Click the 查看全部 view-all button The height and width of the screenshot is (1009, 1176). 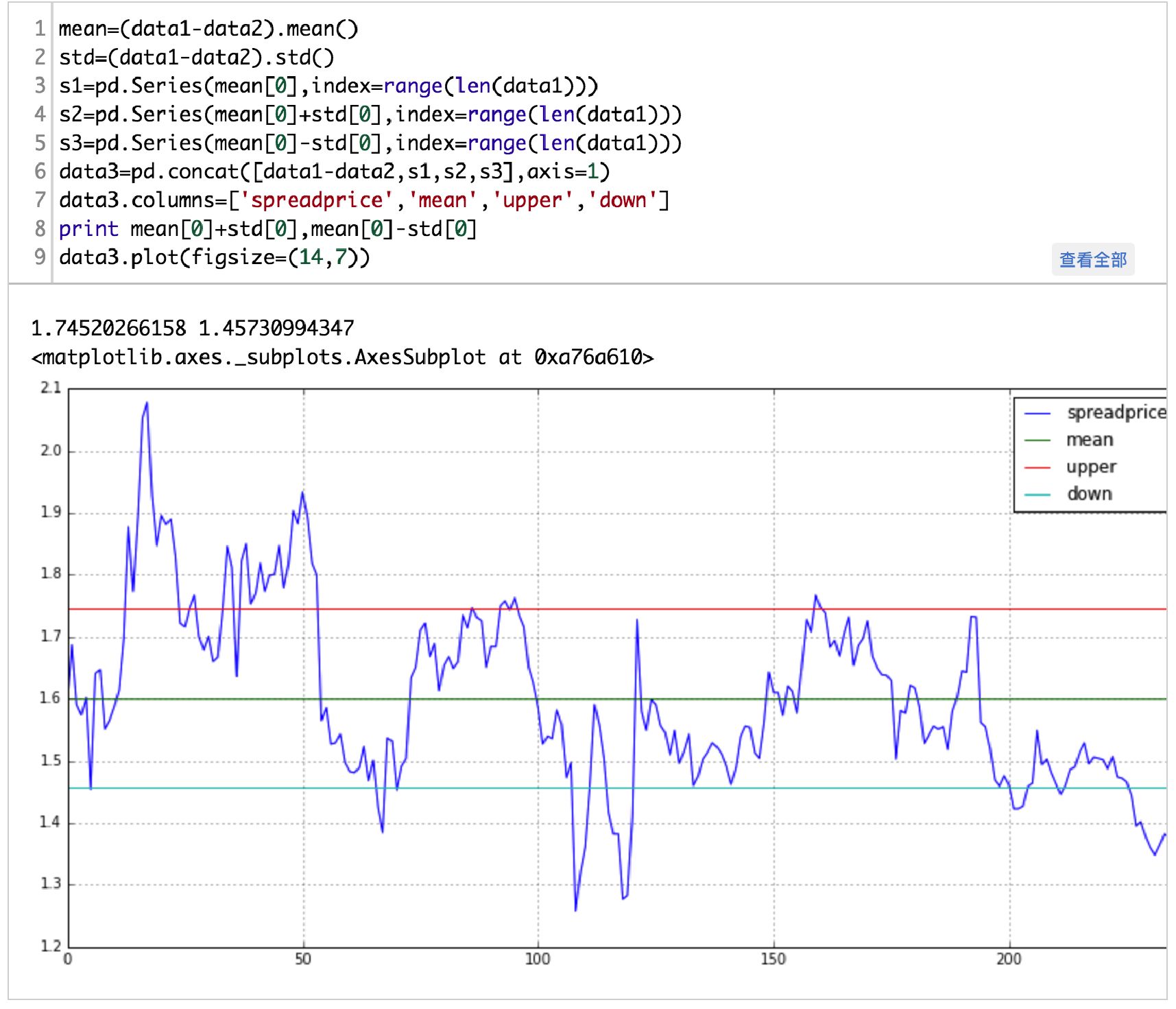(1092, 260)
